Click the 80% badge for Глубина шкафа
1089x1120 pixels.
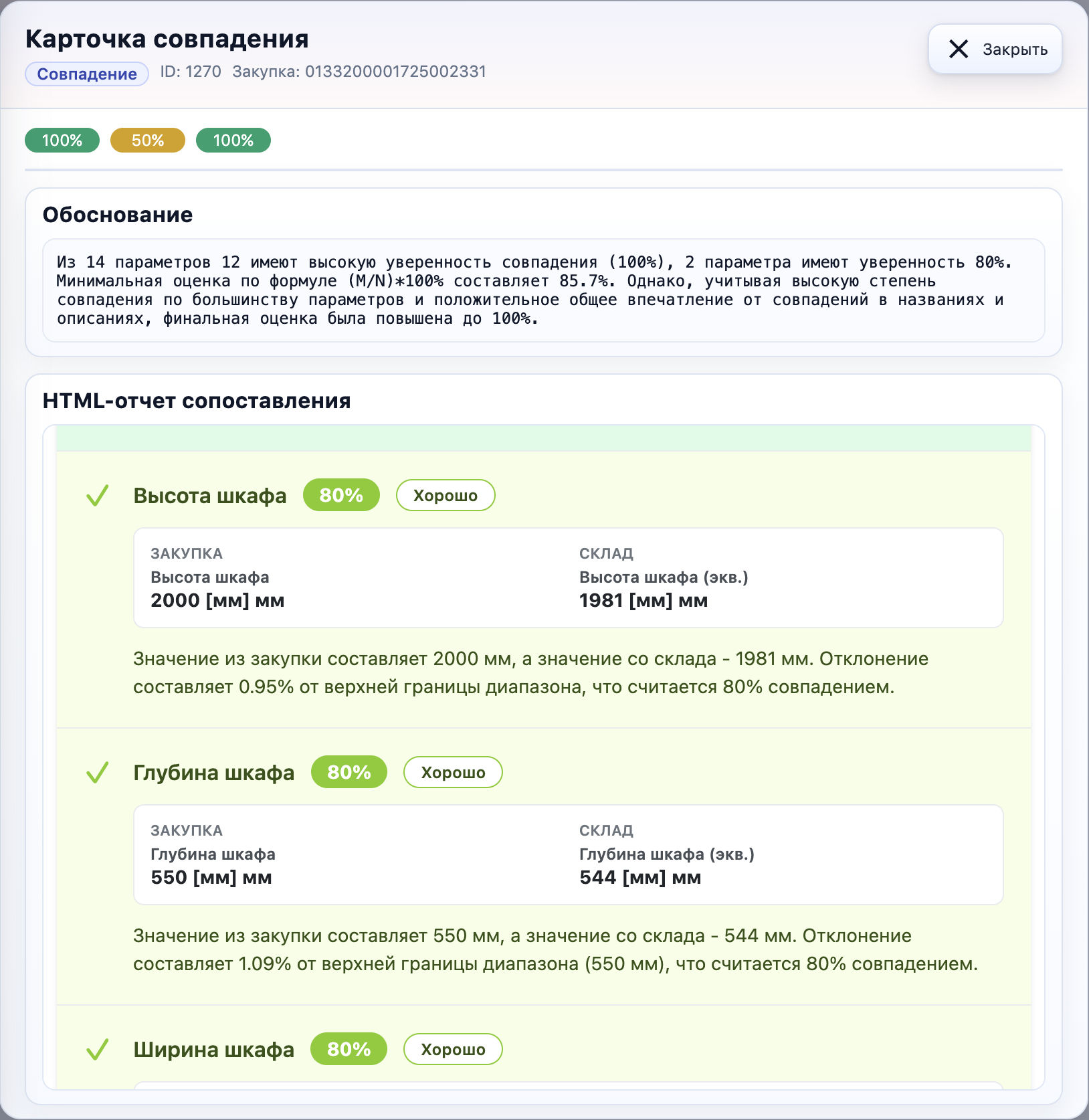click(x=349, y=773)
